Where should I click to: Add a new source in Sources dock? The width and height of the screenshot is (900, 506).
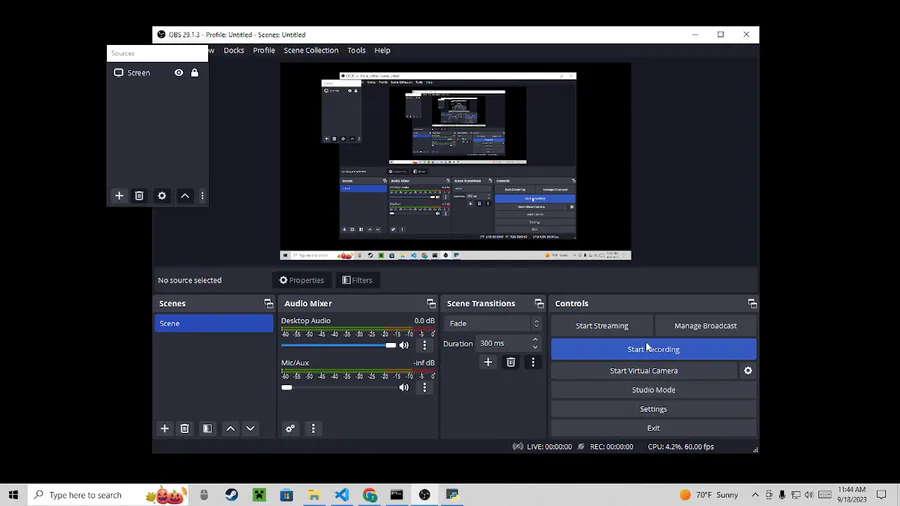[119, 196]
